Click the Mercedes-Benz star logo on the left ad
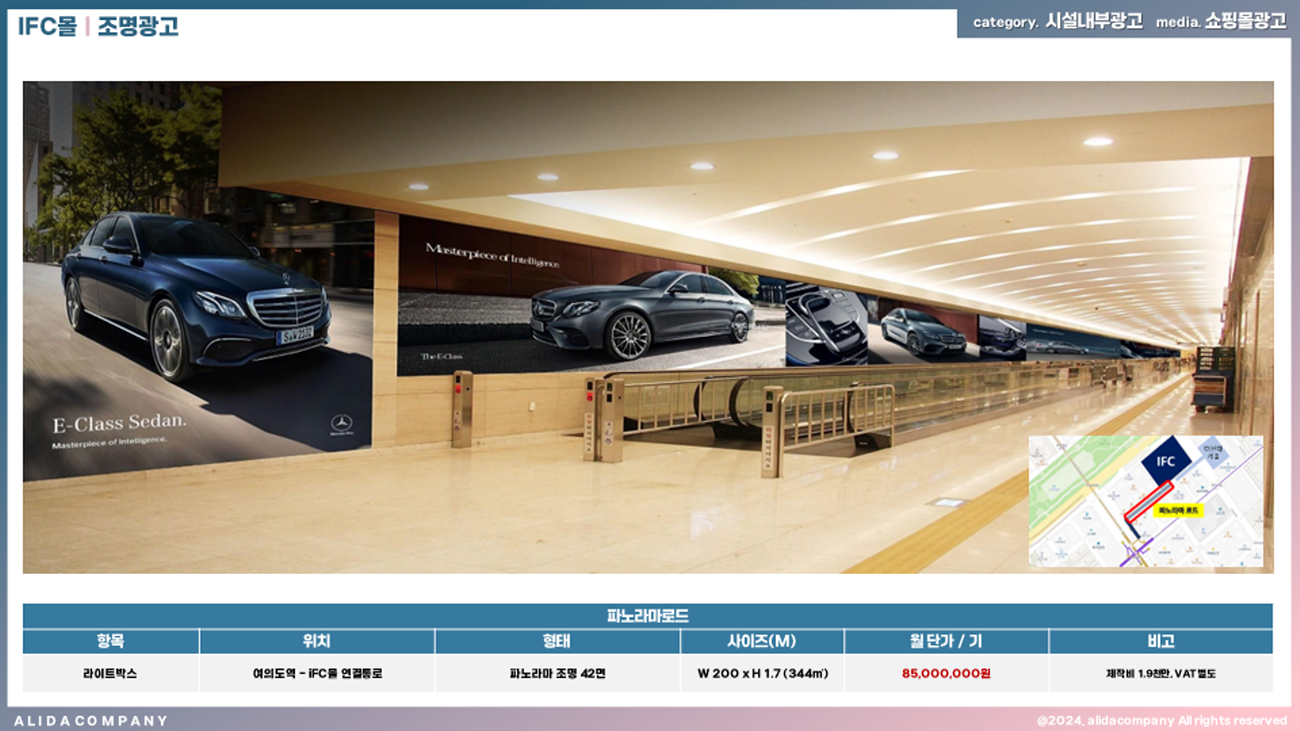This screenshot has width=1300, height=731. click(x=342, y=423)
